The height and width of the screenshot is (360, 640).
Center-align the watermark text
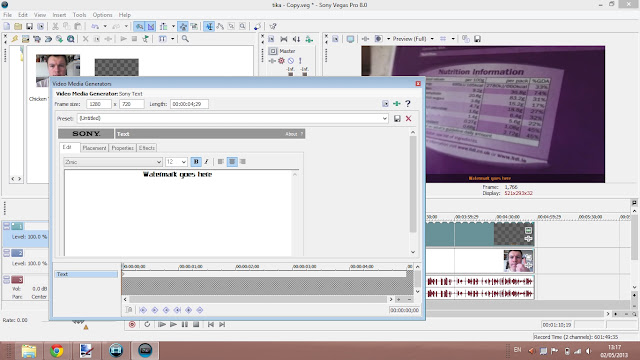[232, 162]
